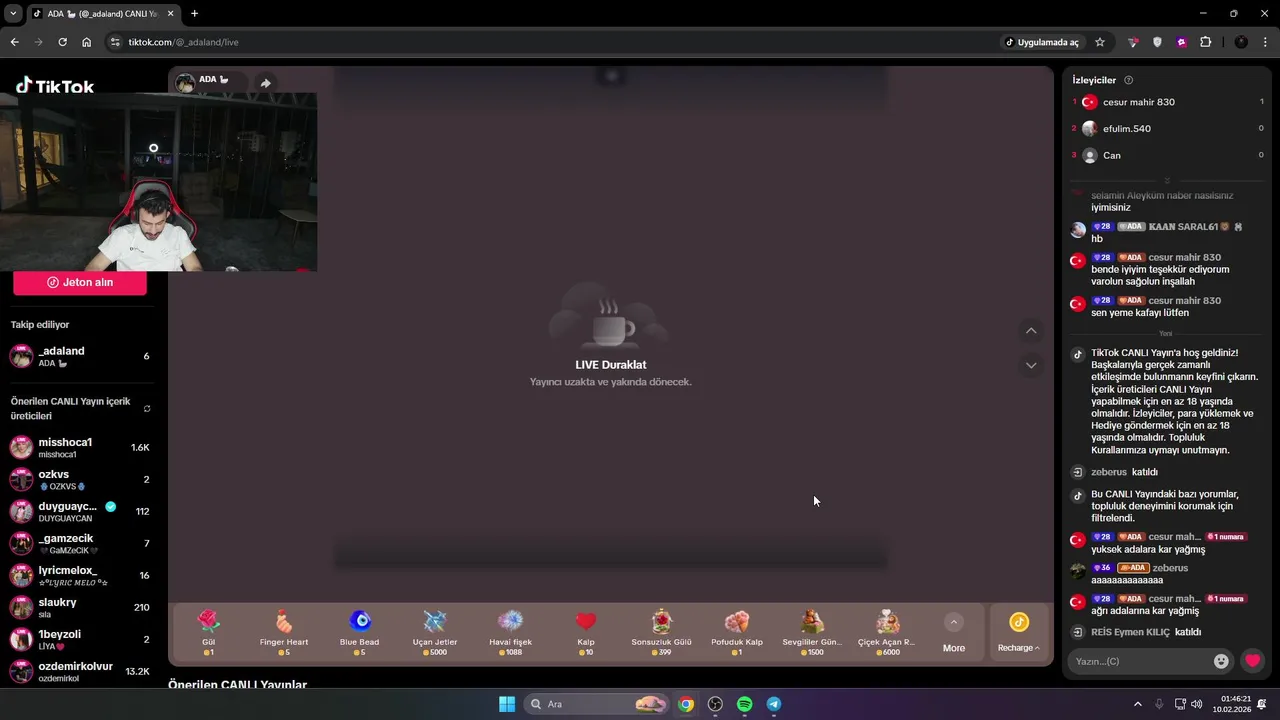Select top viewer cesur mahir 830
1280x720 pixels.
tap(1168, 102)
